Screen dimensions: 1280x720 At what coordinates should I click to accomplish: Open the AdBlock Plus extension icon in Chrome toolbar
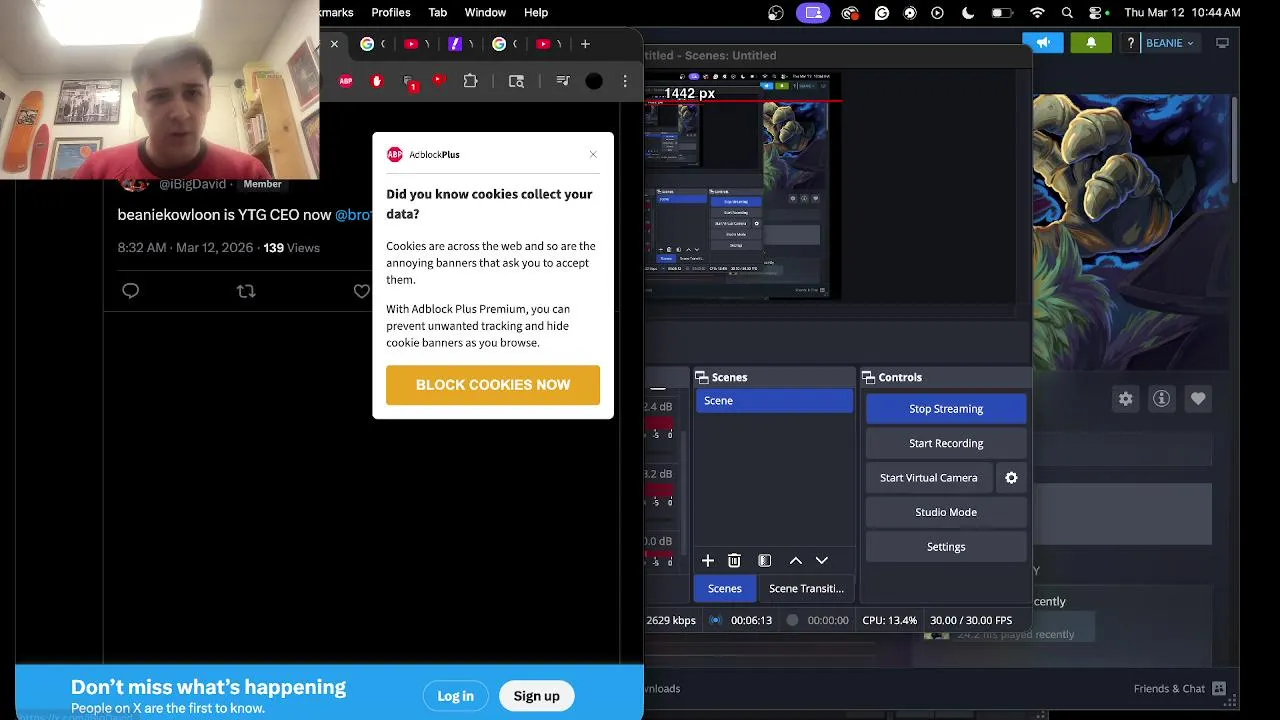[x=346, y=81]
